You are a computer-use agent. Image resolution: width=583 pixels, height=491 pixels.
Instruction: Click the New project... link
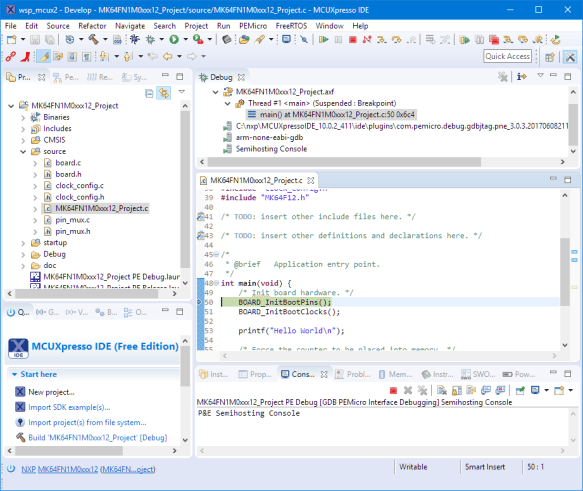(x=51, y=392)
